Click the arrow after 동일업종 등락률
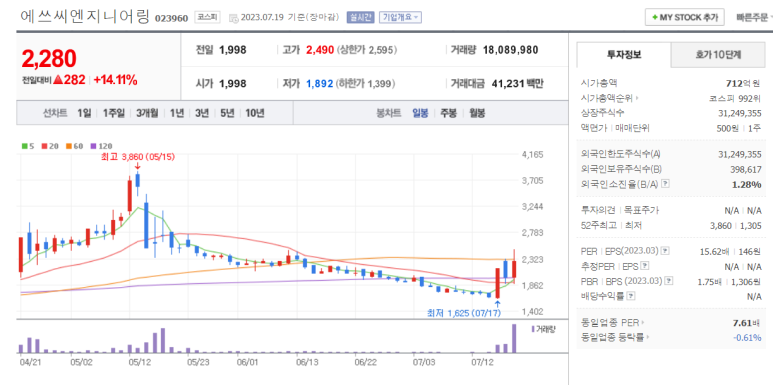The width and height of the screenshot is (773, 385). 647,338
